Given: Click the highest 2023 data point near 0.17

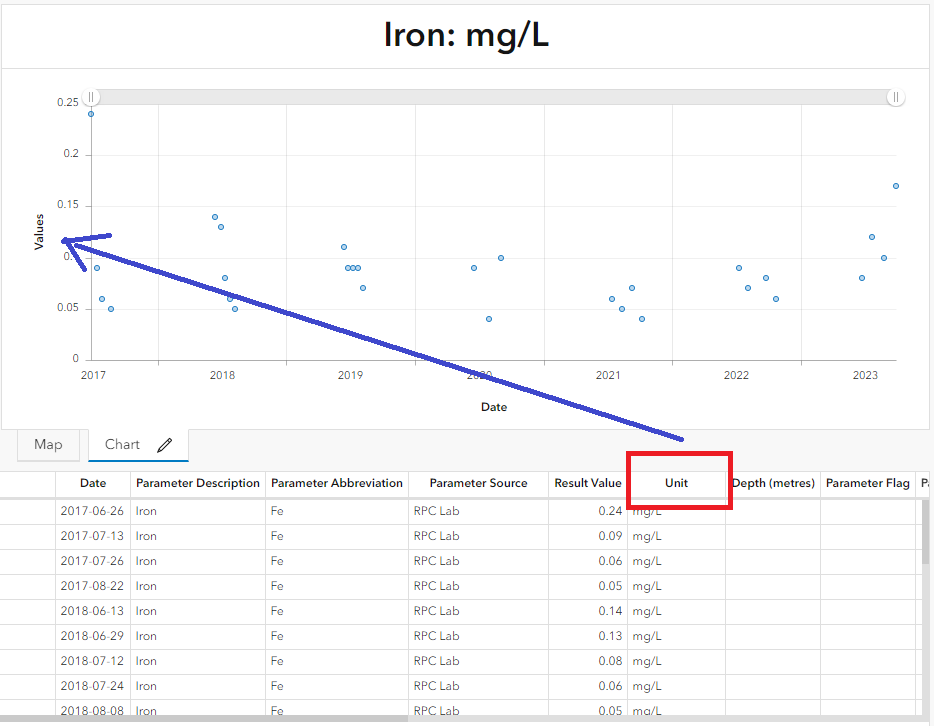Looking at the screenshot, I should click(x=896, y=186).
